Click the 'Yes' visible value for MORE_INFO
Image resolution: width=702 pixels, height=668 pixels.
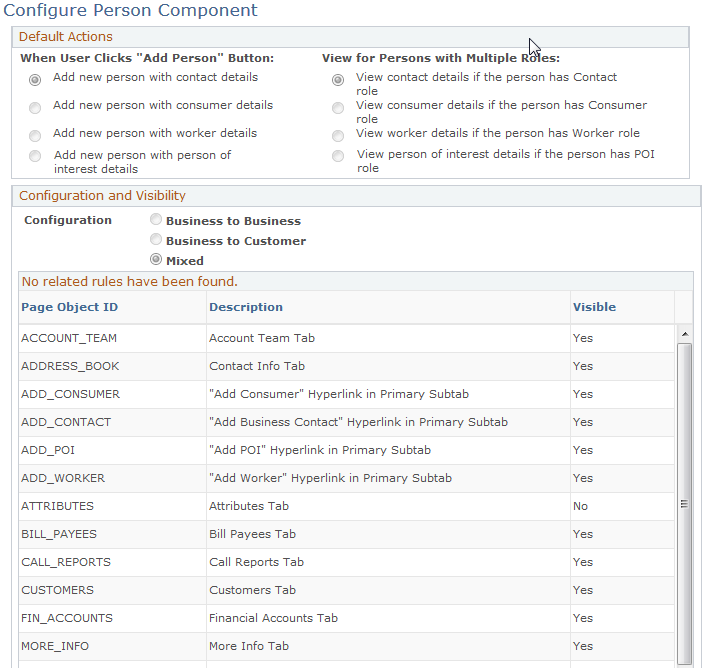[x=583, y=646]
